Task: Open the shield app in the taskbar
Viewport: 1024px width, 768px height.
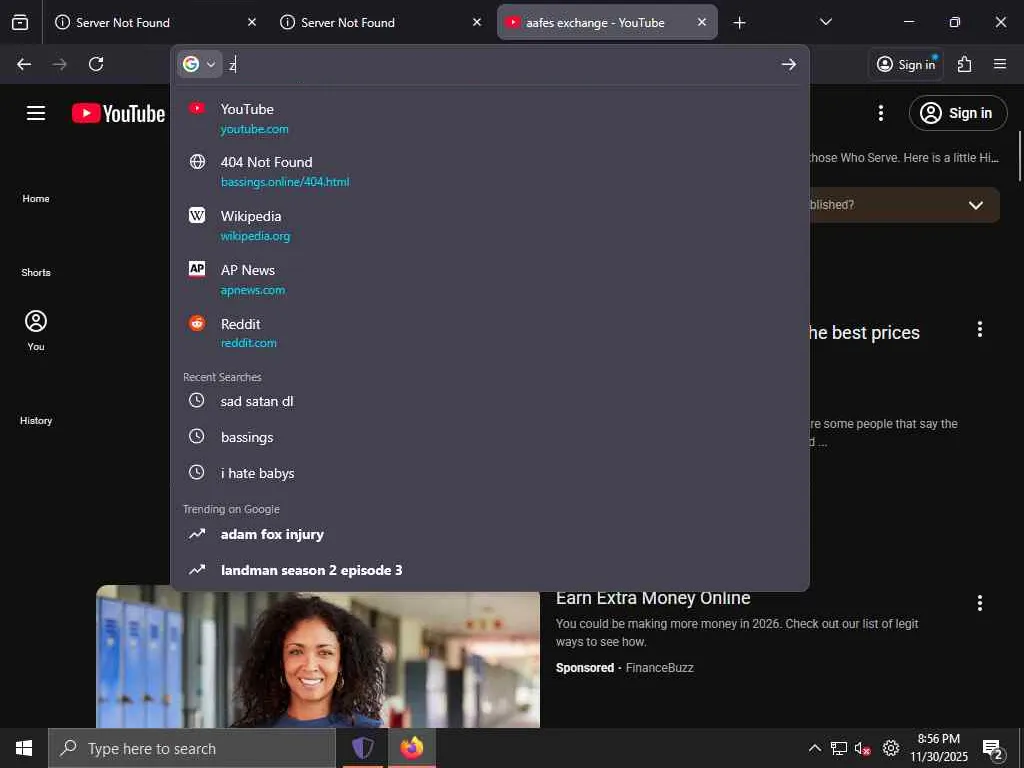Action: 363,748
